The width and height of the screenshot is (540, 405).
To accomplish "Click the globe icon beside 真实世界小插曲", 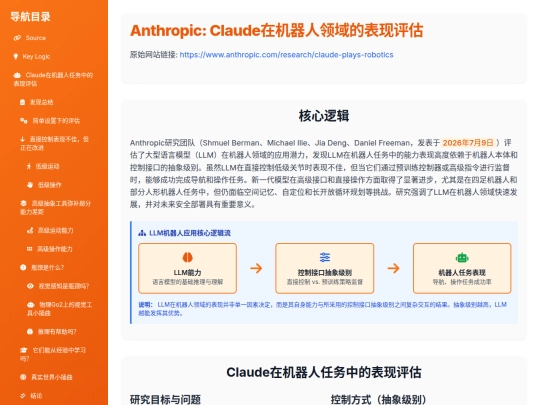I will coord(23,377).
